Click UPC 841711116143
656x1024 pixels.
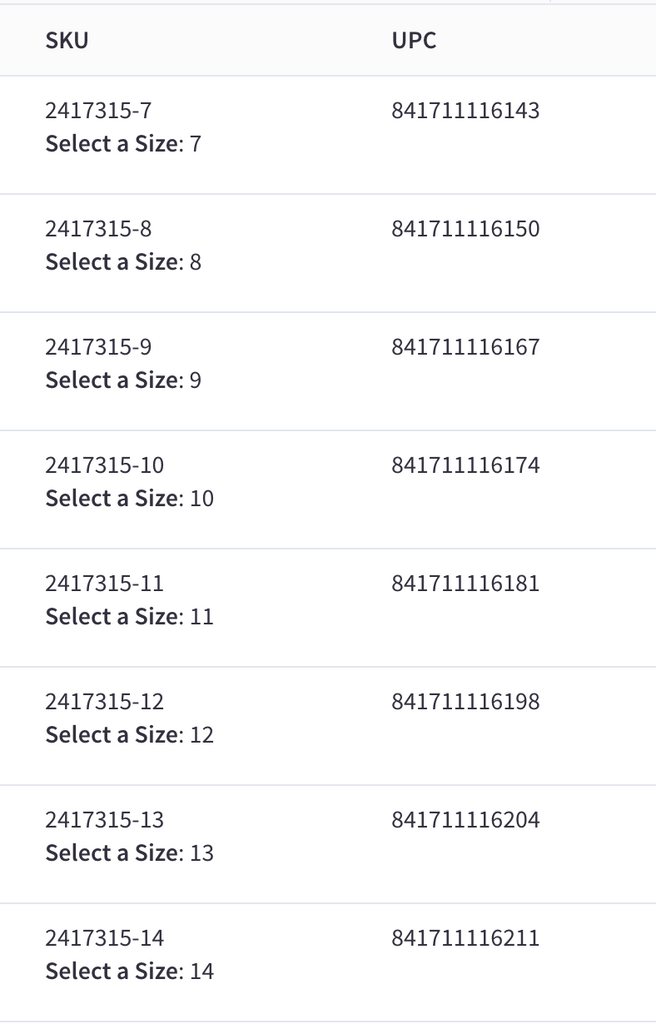[x=465, y=110]
